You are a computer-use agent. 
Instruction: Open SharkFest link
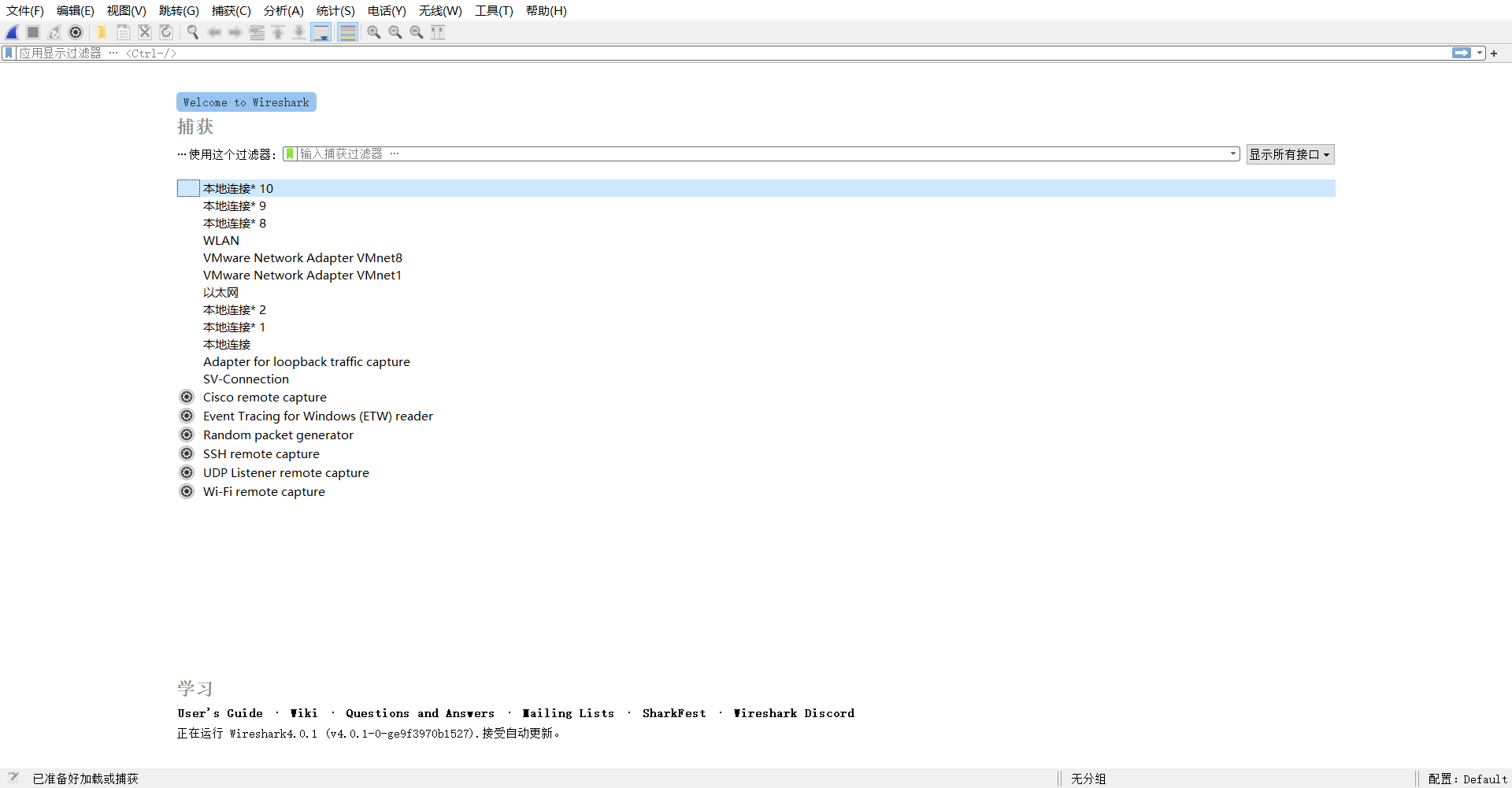pos(674,713)
